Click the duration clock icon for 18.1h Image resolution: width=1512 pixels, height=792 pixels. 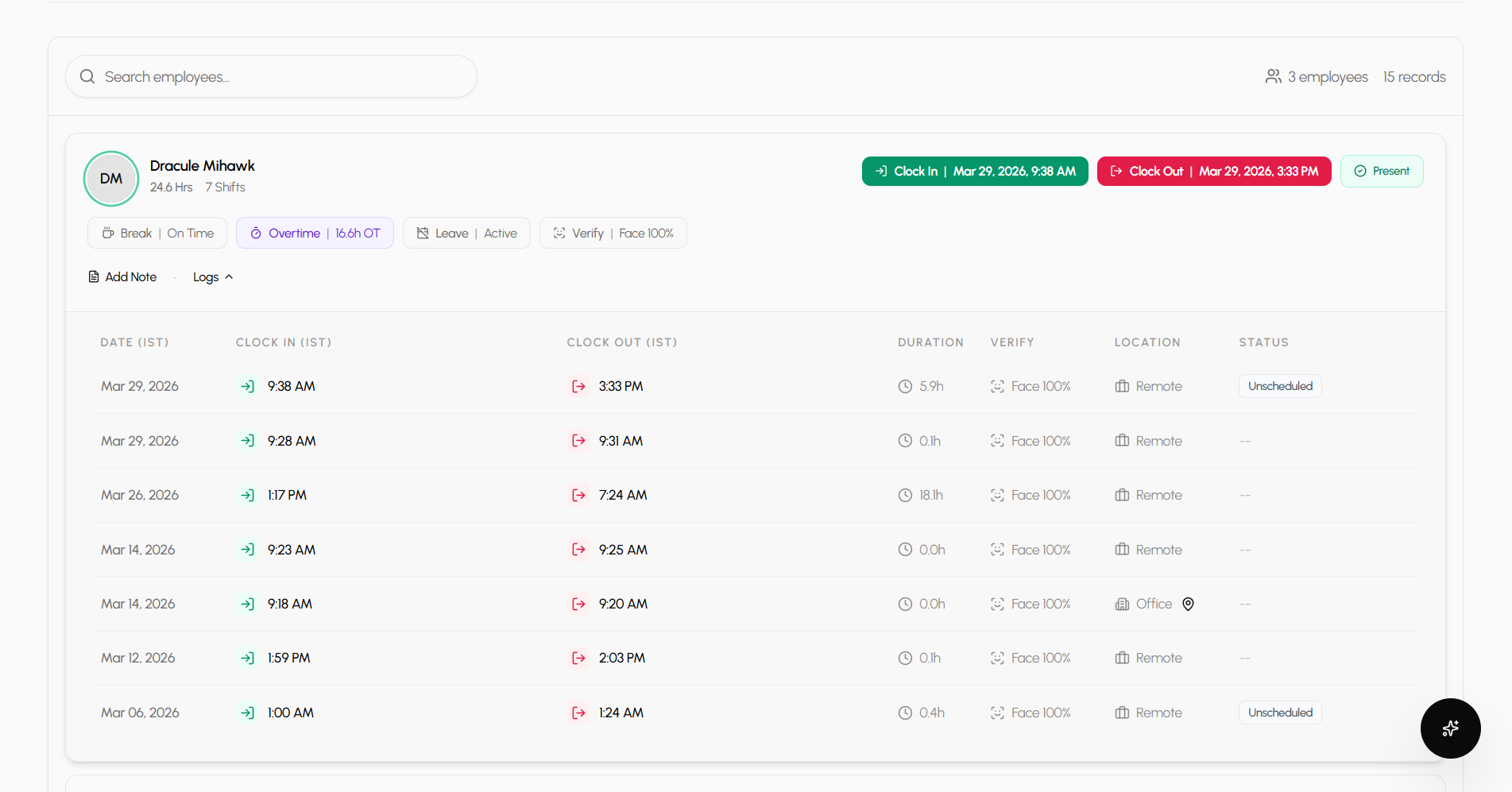pos(905,496)
